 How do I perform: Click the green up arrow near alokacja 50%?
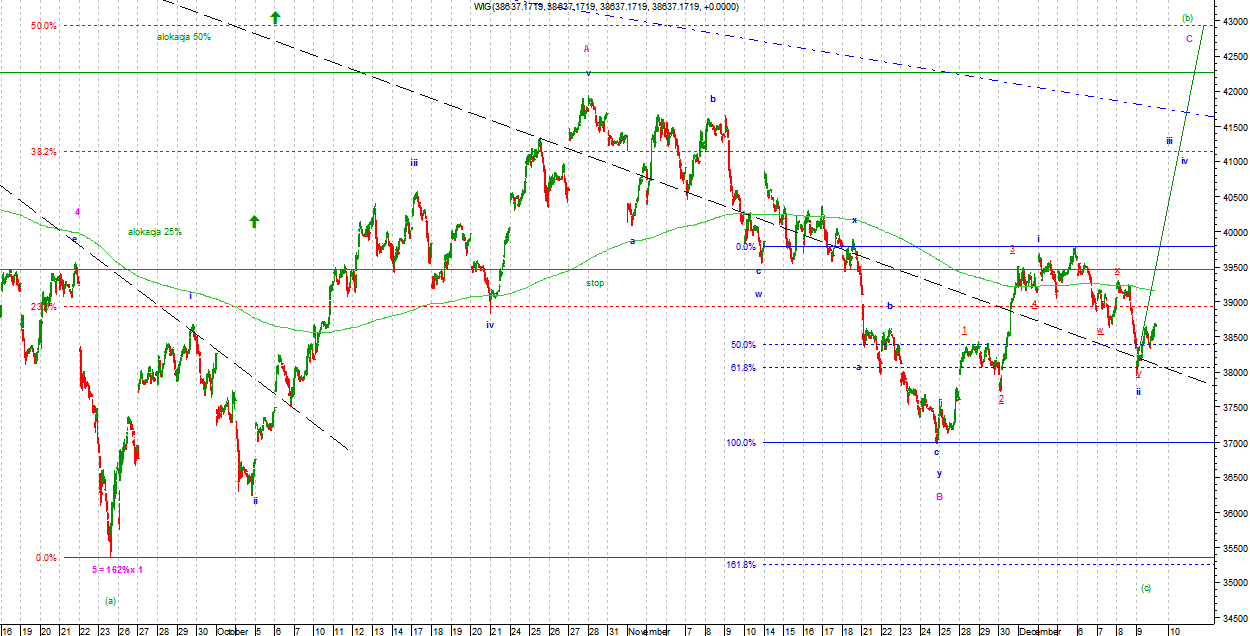[275, 17]
